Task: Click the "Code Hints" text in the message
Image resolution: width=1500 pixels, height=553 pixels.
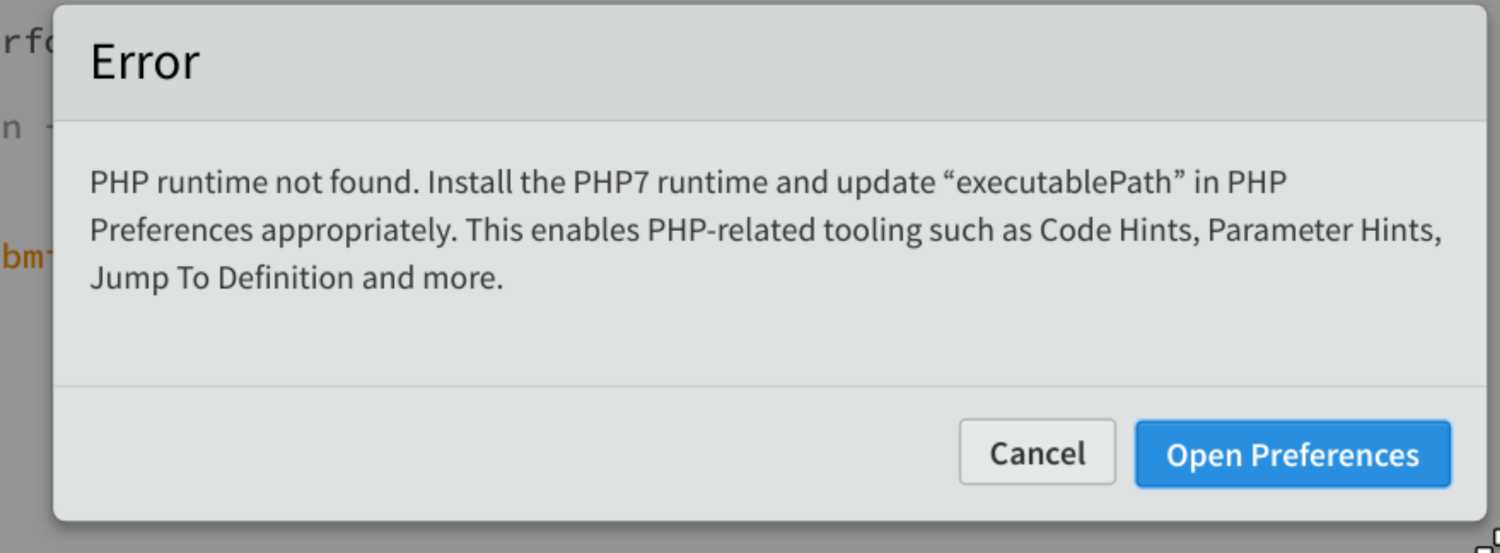Action: click(1119, 231)
